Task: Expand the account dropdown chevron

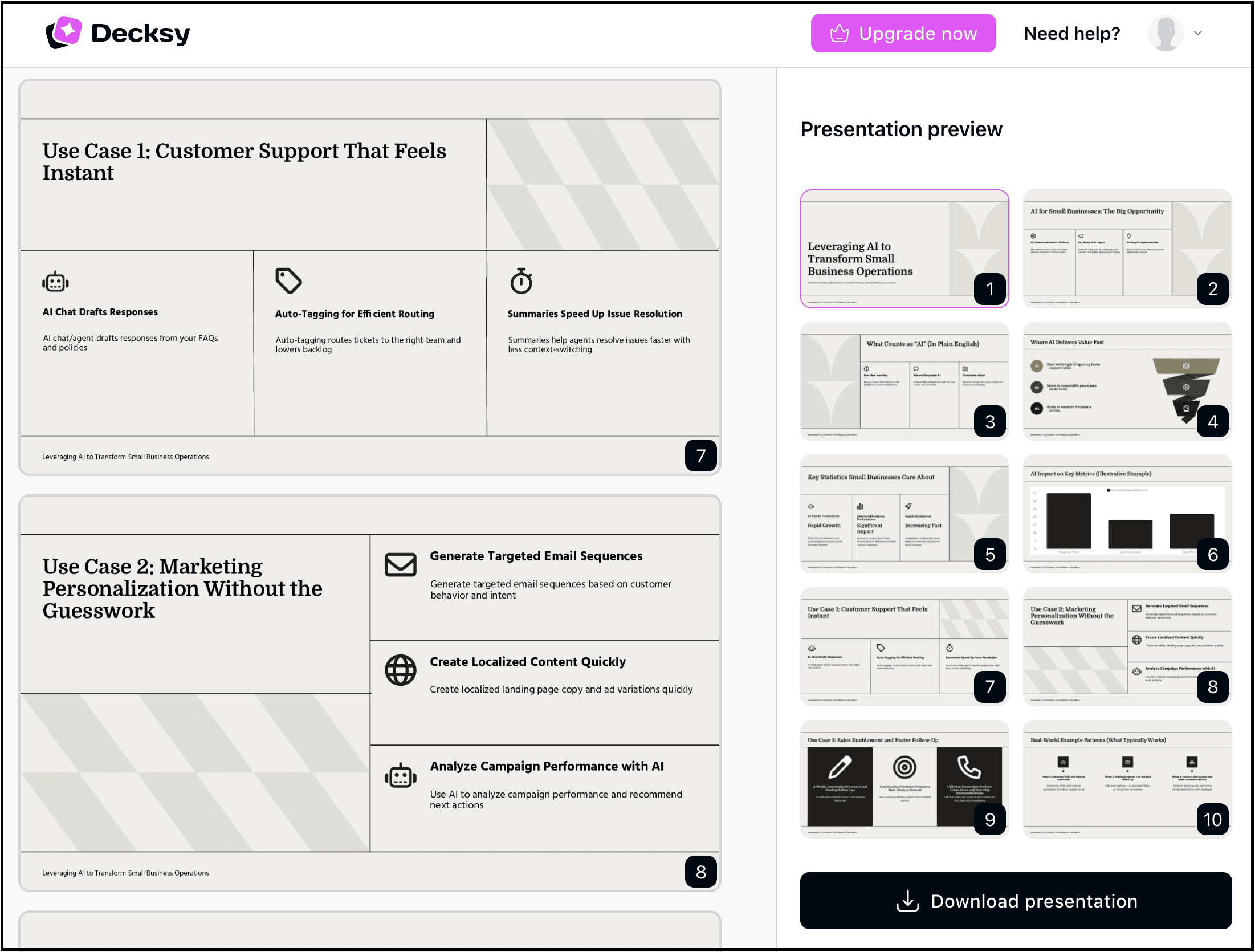Action: click(1197, 33)
